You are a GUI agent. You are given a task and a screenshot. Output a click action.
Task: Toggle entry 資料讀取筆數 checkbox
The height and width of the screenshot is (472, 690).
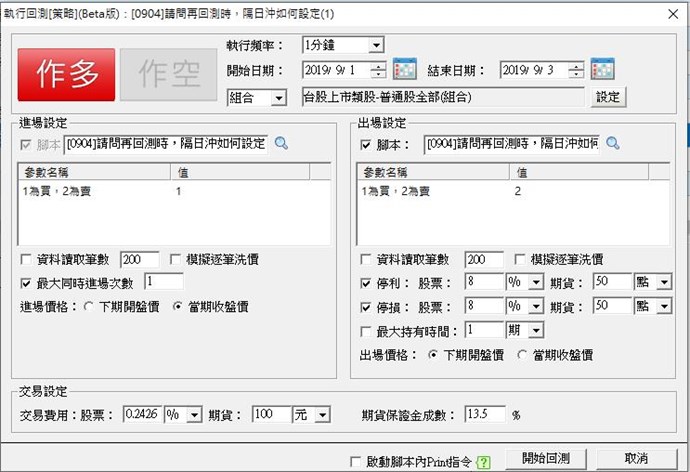coord(26,259)
